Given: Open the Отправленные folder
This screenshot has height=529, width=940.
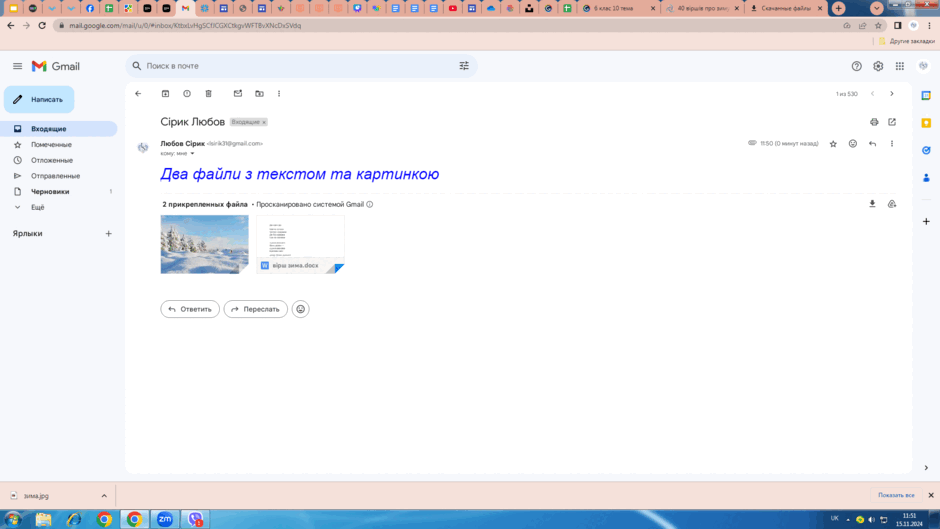Looking at the screenshot, I should (x=55, y=176).
